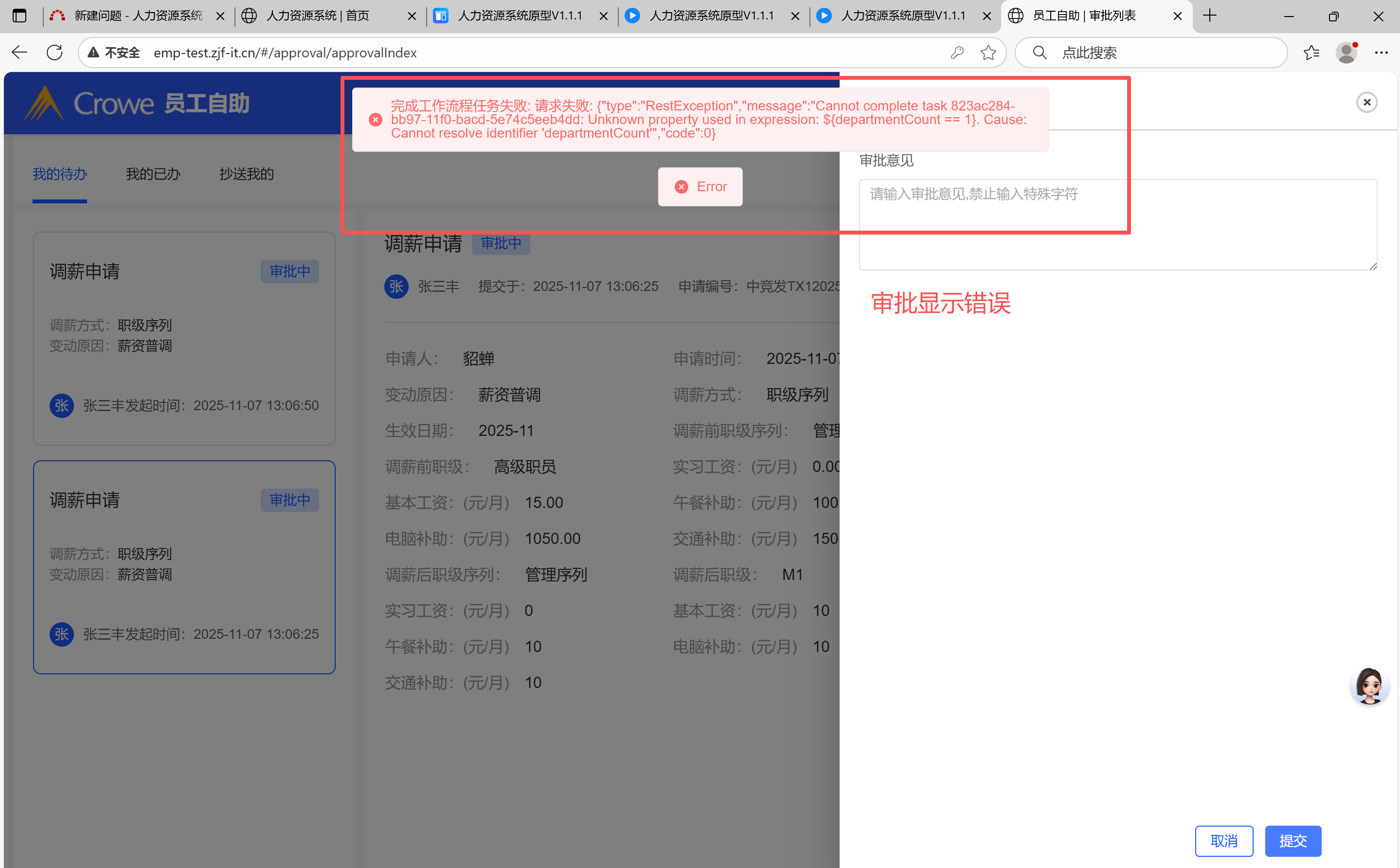The image size is (1400, 868).
Task: Open the password key icon
Action: 956,53
